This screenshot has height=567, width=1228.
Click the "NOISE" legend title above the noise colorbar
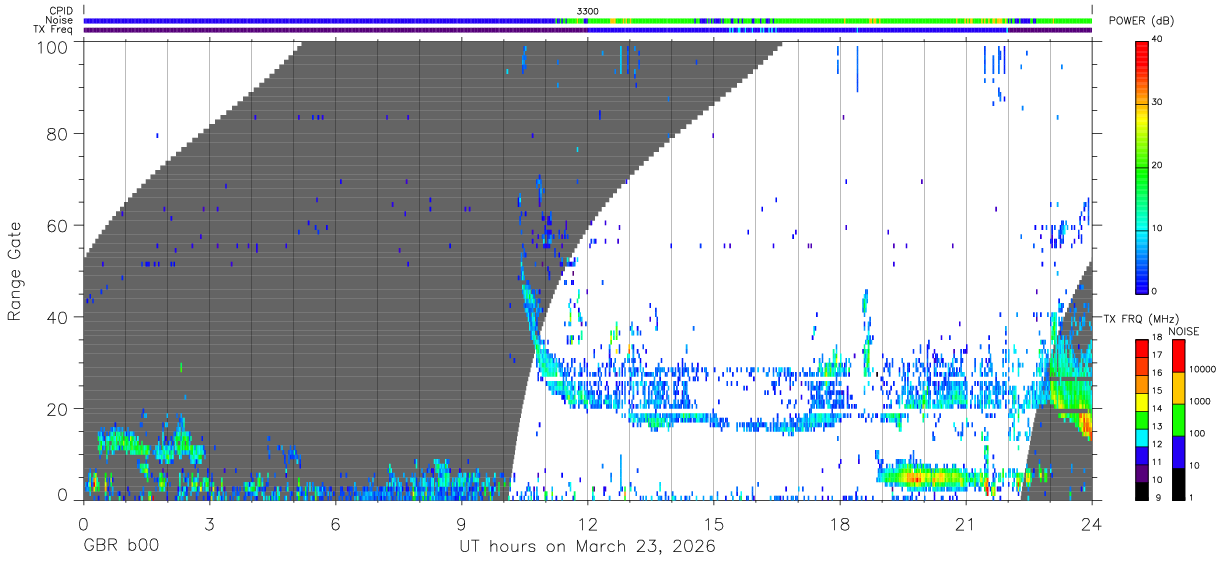[x=1184, y=331]
